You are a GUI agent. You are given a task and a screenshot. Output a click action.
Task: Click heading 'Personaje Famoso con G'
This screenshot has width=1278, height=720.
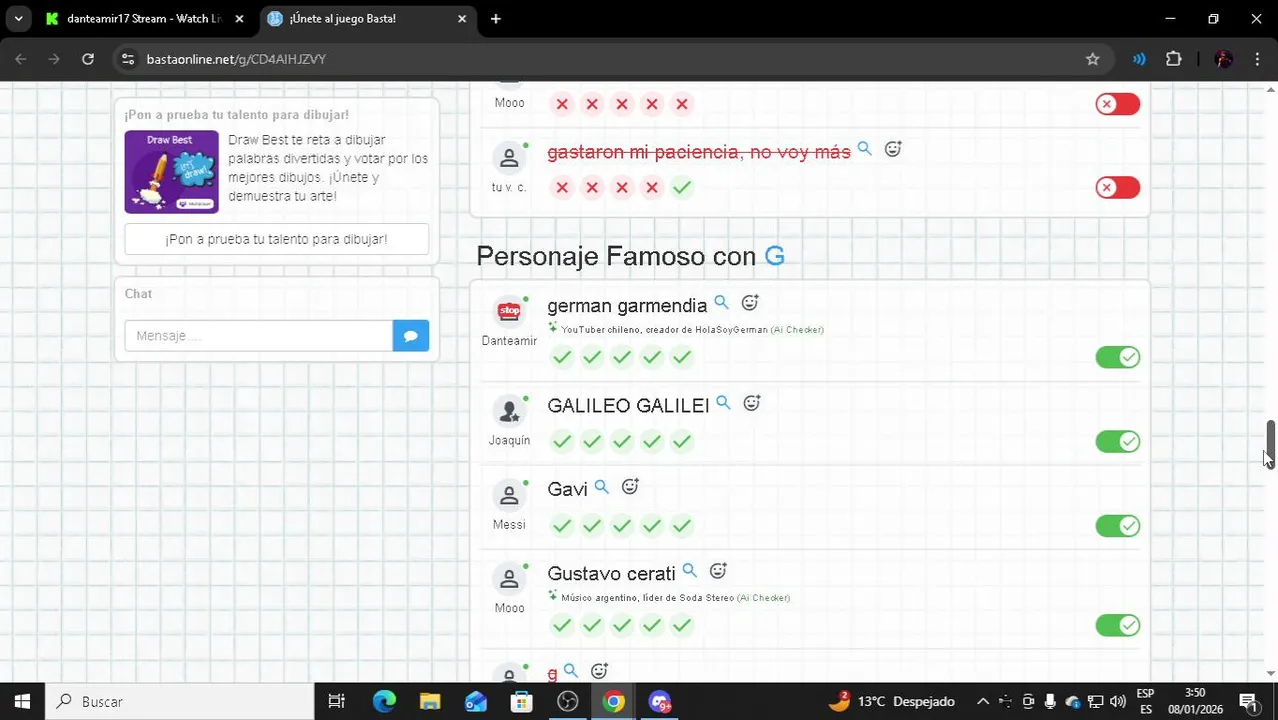tap(631, 257)
